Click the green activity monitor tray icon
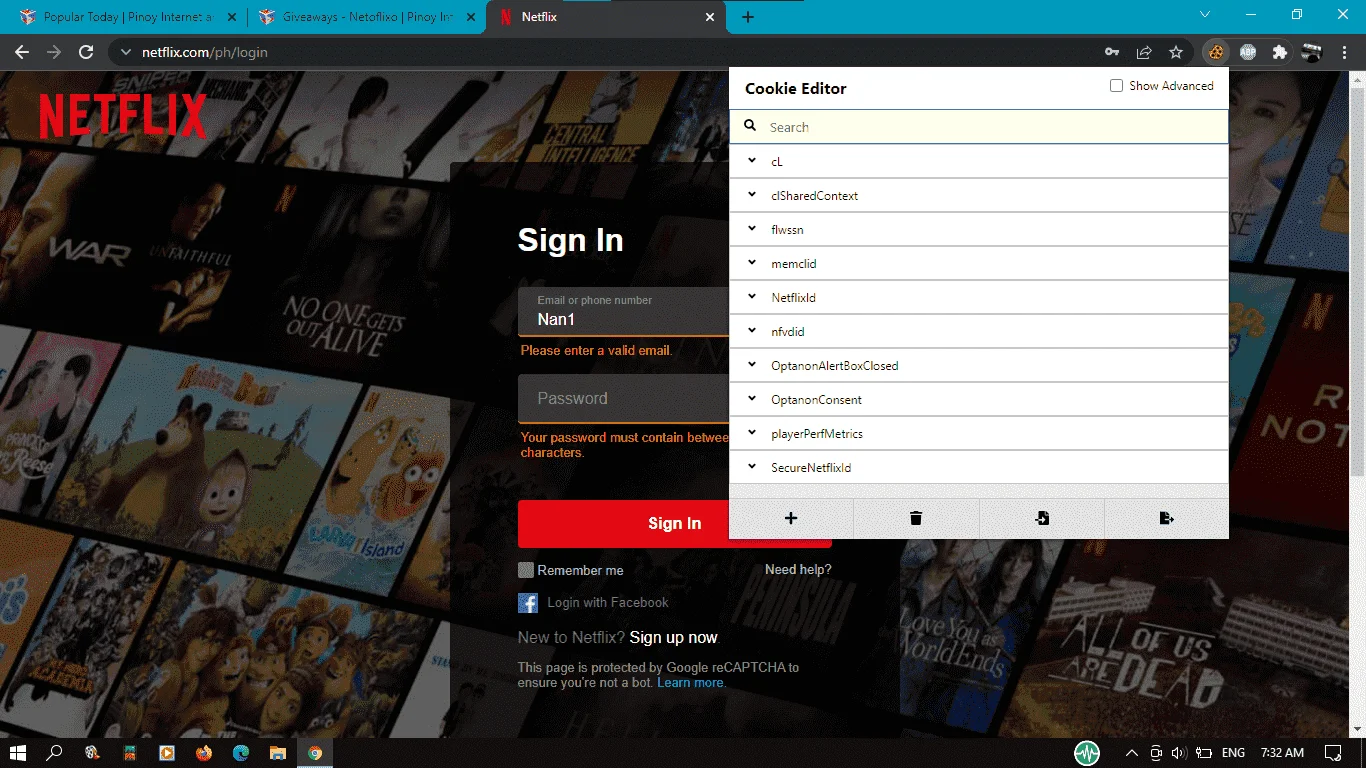The image size is (1366, 768). click(x=1087, y=752)
